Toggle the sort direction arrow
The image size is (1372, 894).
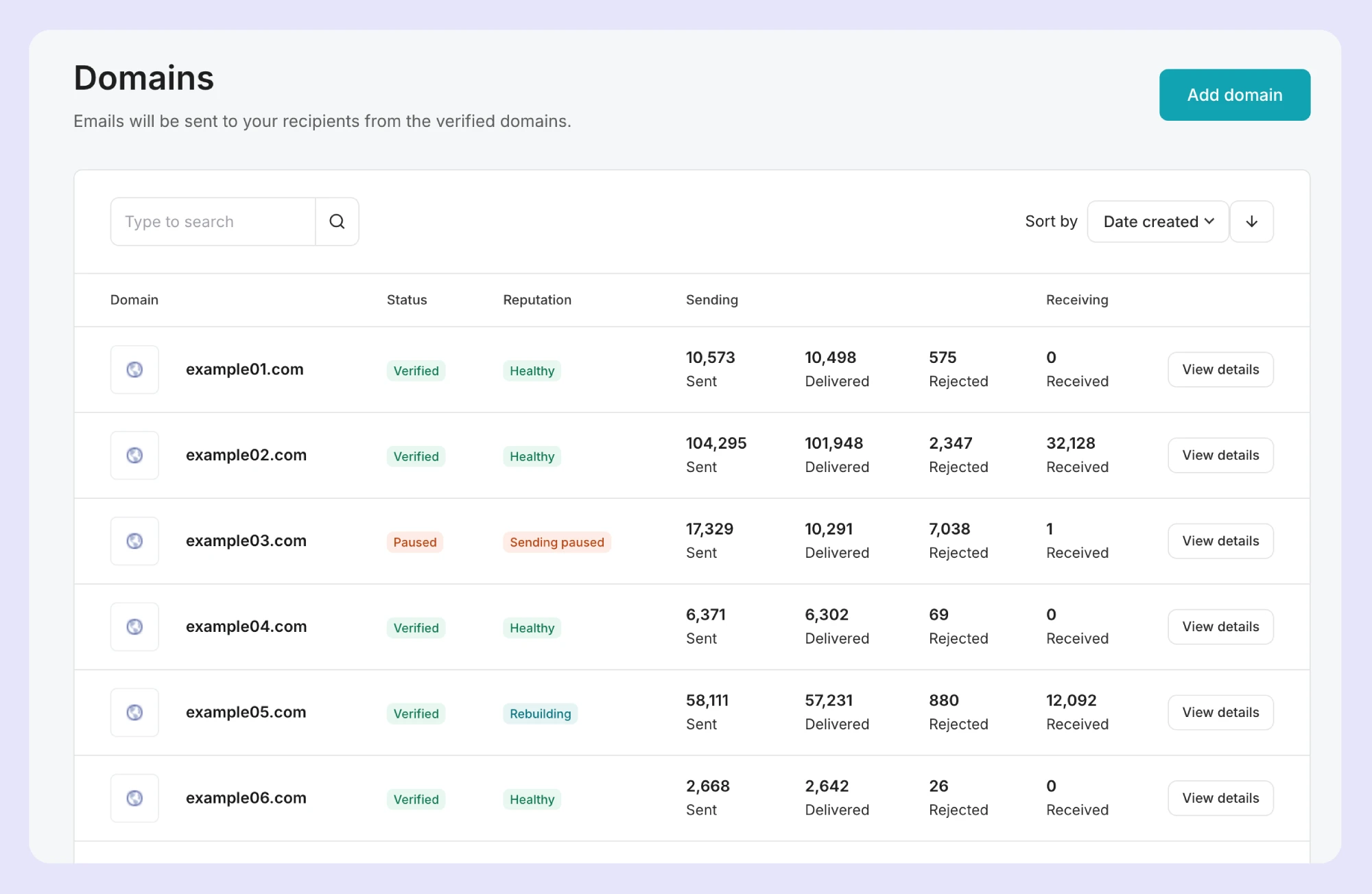coord(1251,222)
